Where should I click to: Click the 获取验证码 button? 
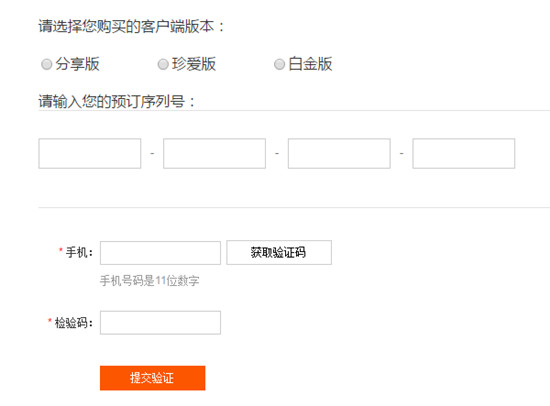[279, 252]
